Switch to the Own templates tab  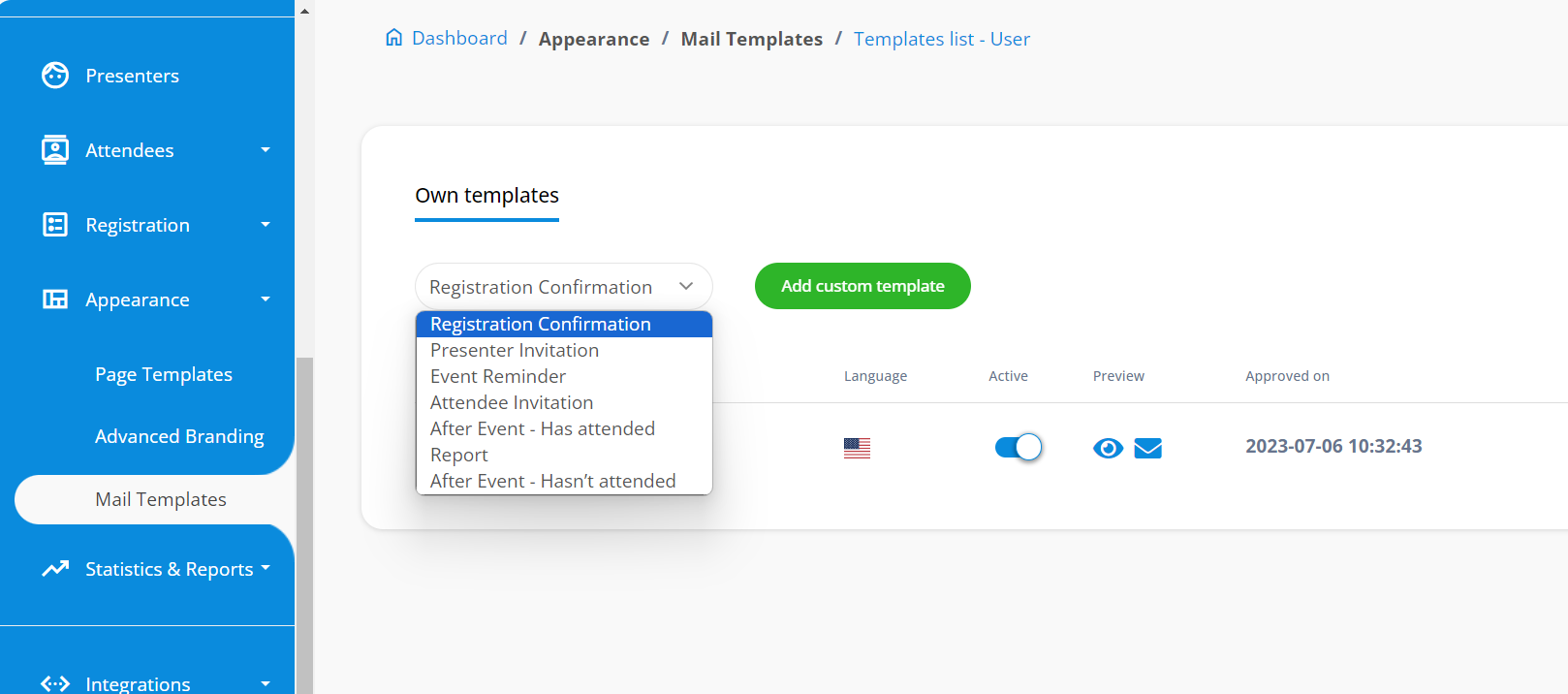pos(486,196)
